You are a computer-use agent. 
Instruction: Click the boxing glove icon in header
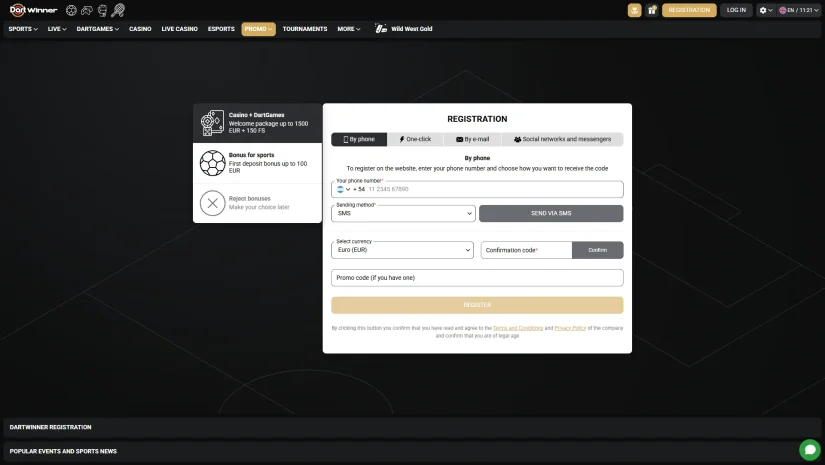[x=102, y=10]
